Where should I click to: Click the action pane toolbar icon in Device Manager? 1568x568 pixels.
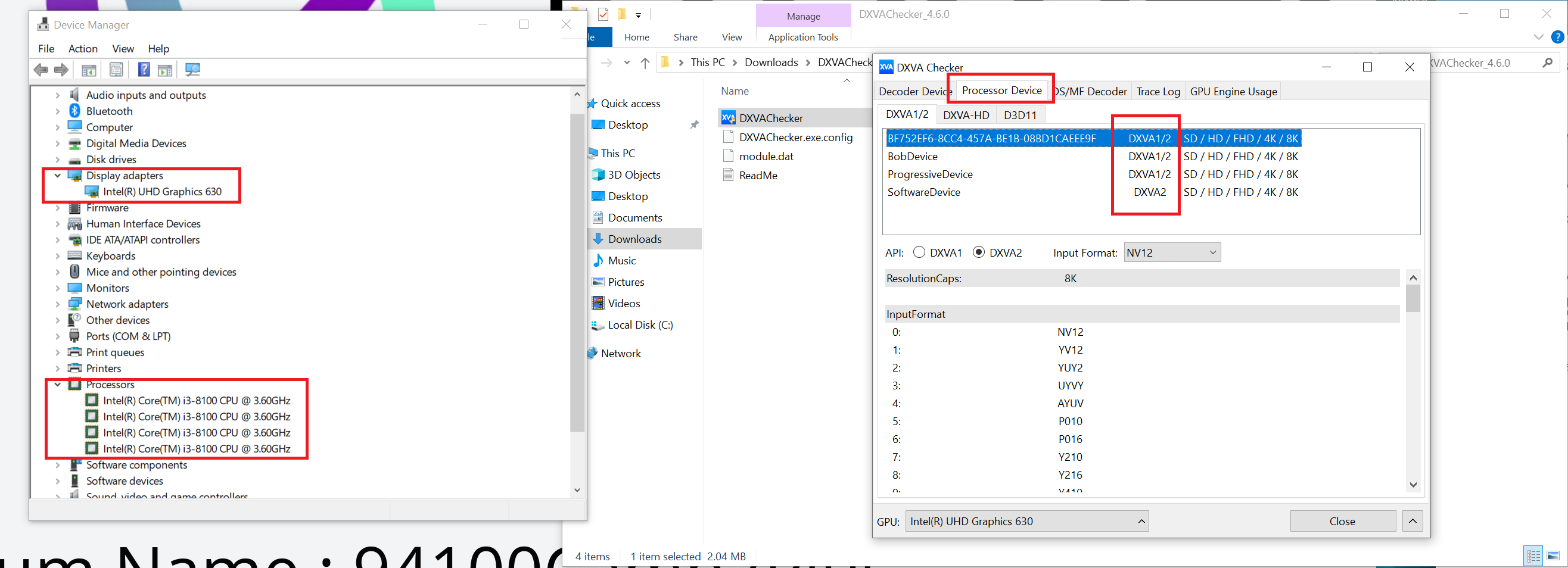coord(165,70)
